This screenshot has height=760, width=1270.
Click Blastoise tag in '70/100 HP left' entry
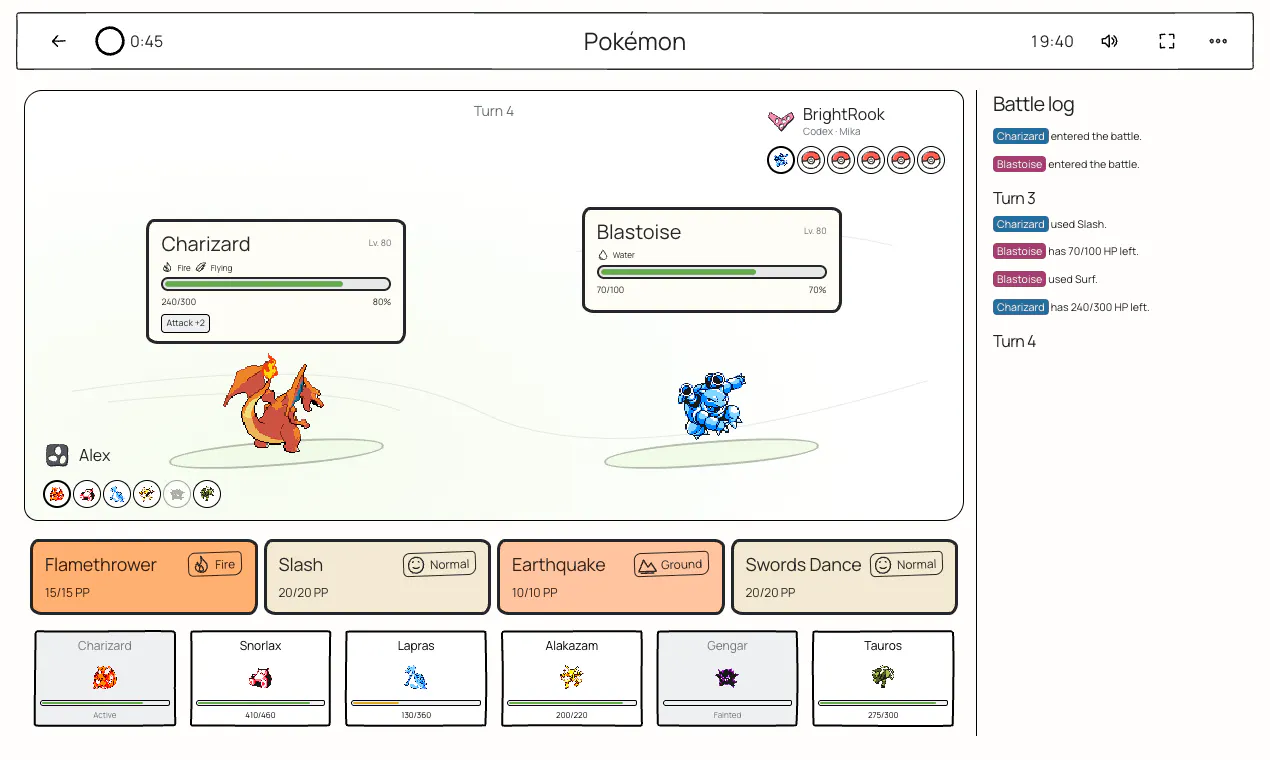1019,251
